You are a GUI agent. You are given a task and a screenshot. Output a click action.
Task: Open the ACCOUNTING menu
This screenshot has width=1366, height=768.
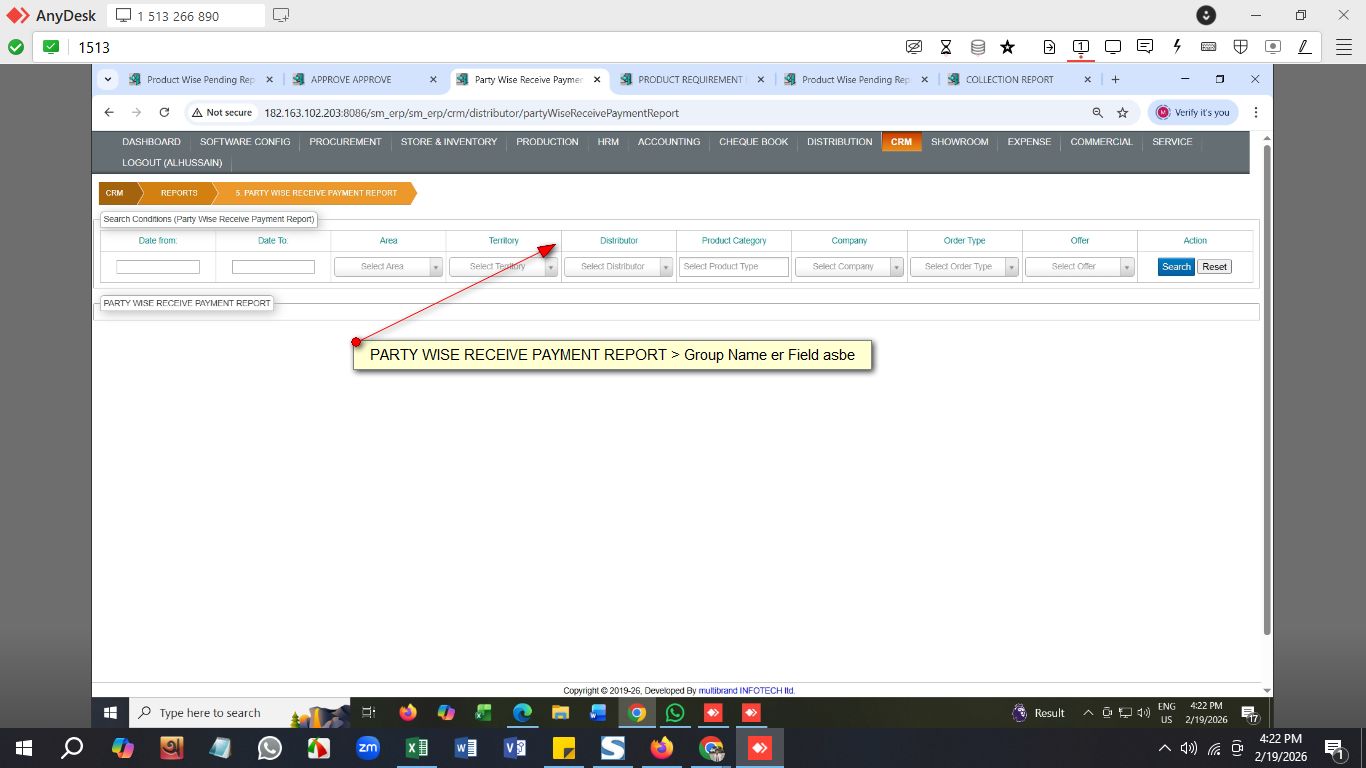pos(669,142)
